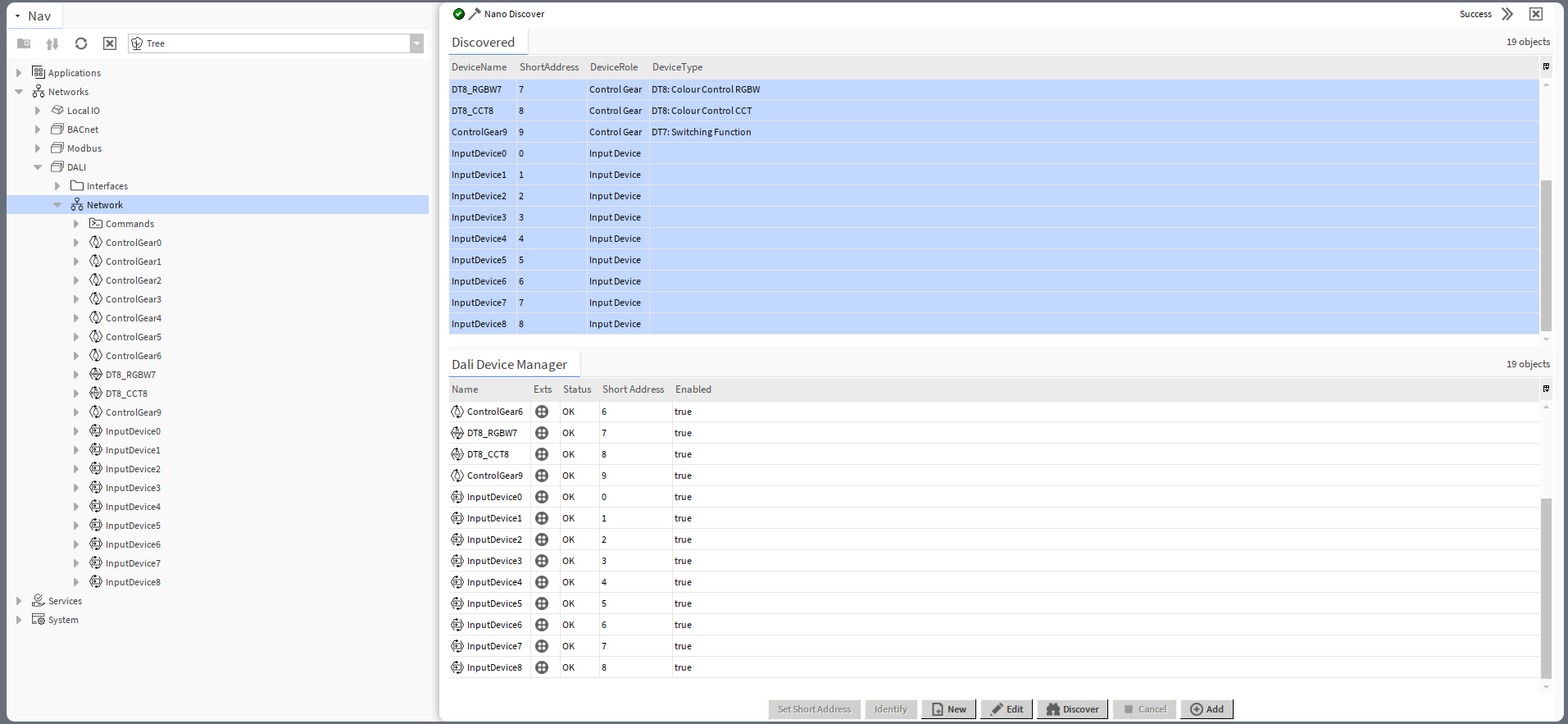The width and height of the screenshot is (1568, 724).
Task: Click the DT8_CCT8 icon in tree
Action: point(96,393)
